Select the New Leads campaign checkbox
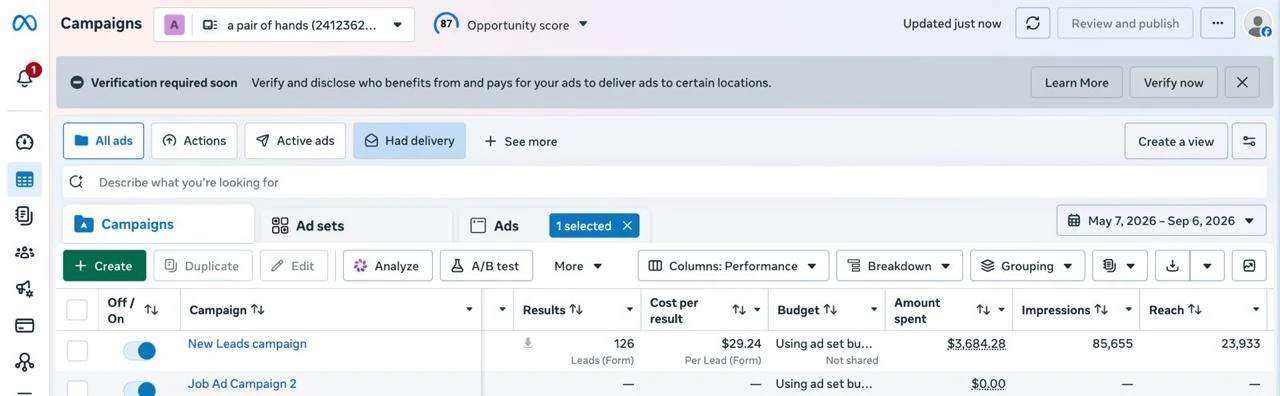Screen dimensions: 1280x396 click(x=77, y=351)
